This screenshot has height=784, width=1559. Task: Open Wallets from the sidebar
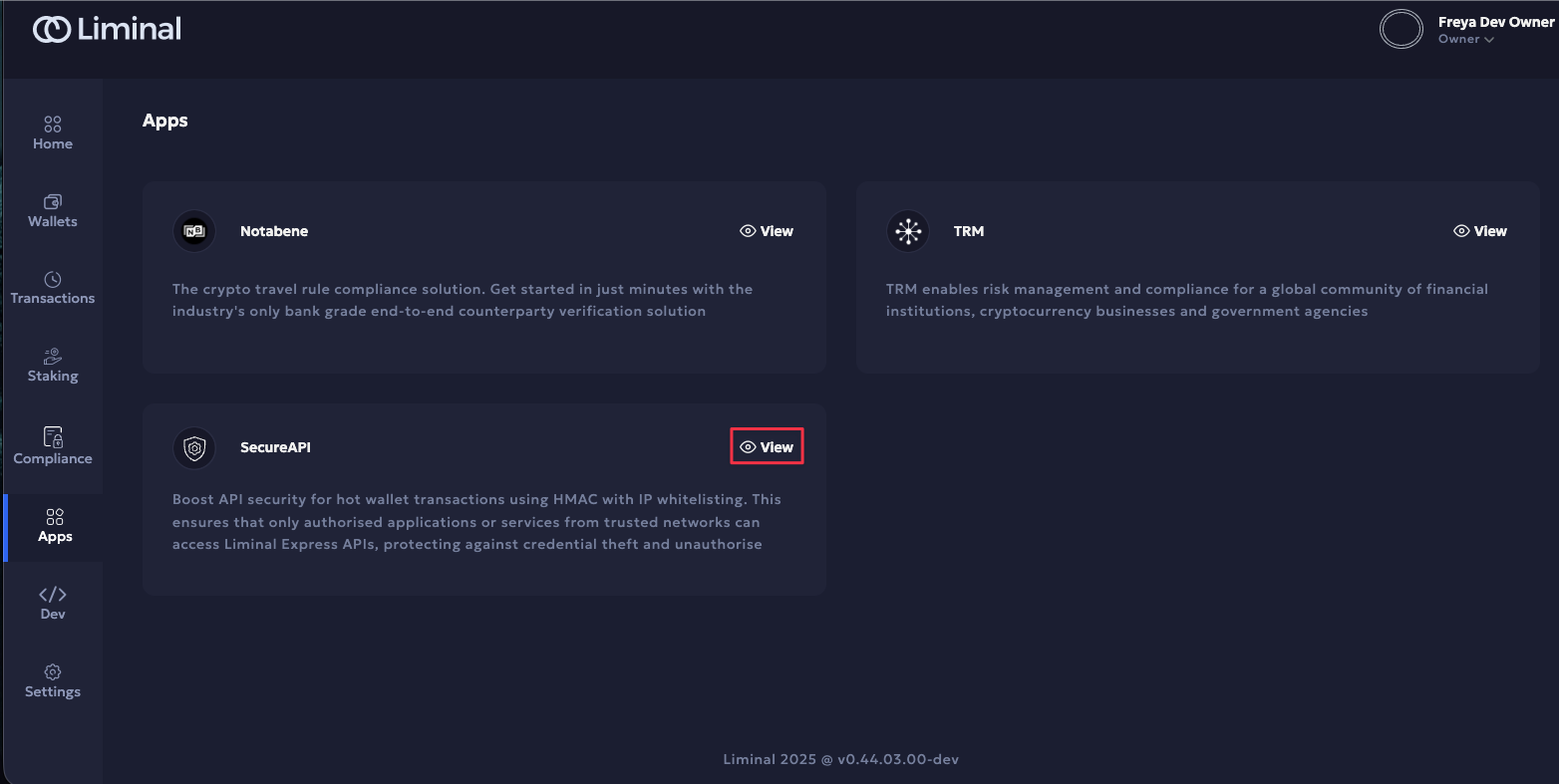pos(53,210)
